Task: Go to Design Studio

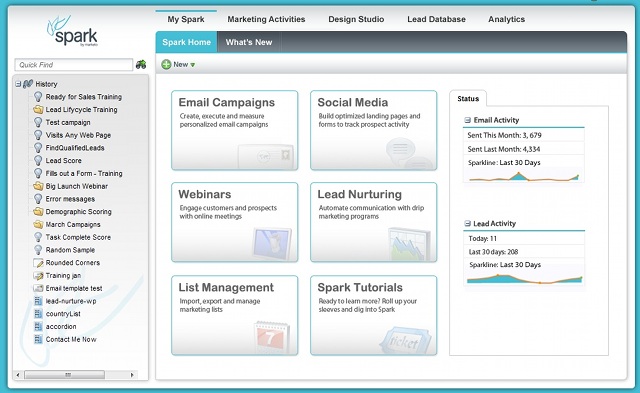Action: 356,19
